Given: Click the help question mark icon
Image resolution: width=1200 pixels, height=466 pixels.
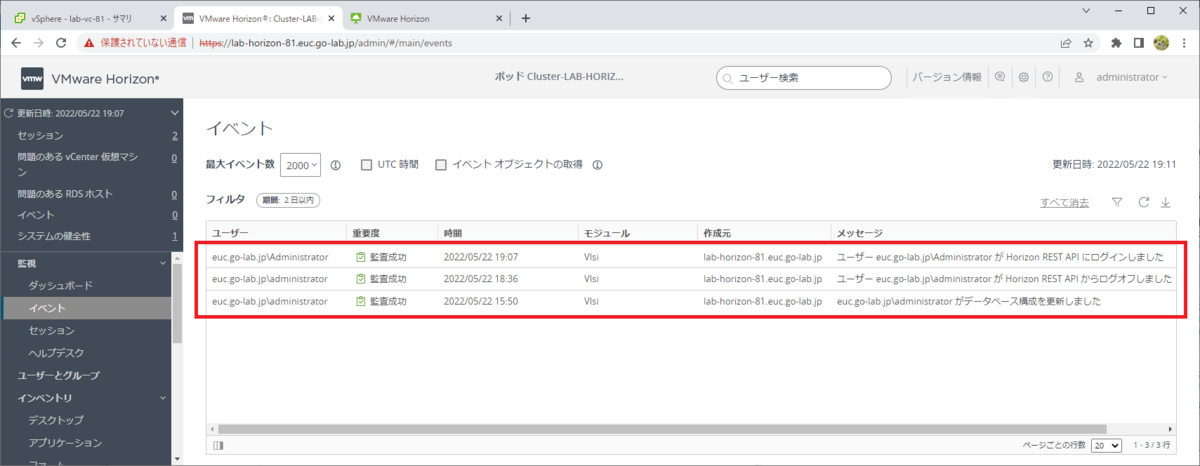Looking at the screenshot, I should (x=1047, y=77).
